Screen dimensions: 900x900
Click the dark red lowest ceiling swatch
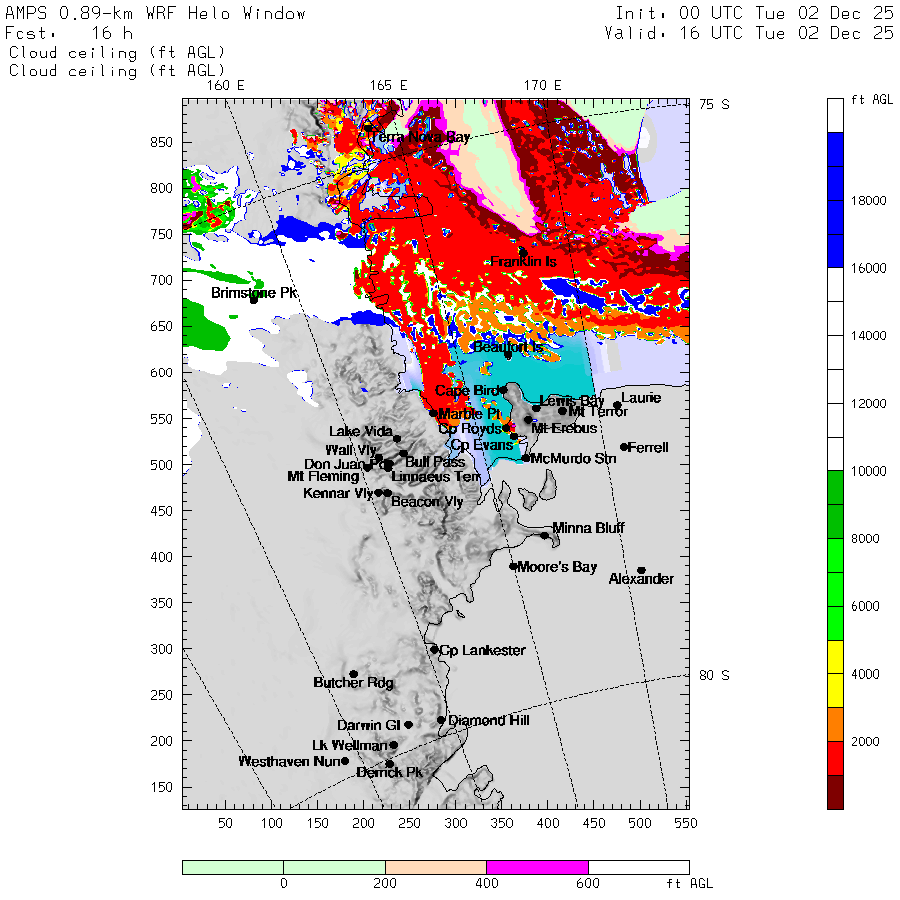pyautogui.click(x=836, y=792)
